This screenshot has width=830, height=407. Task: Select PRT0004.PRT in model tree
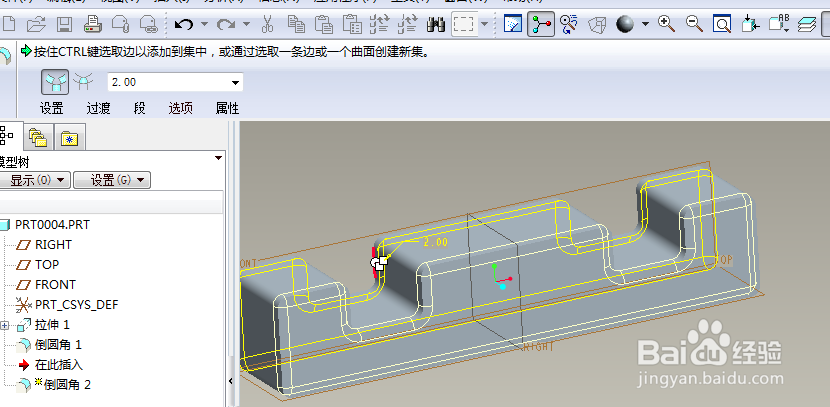(x=52, y=225)
